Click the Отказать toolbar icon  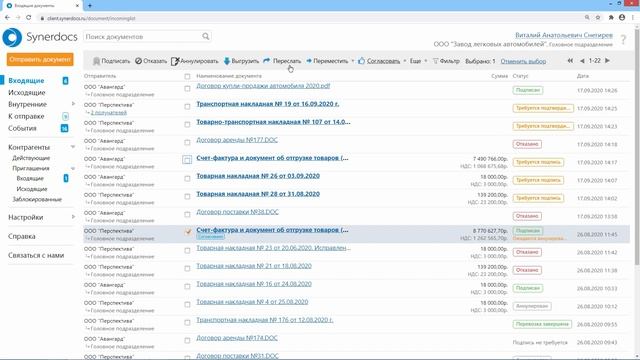pos(138,61)
